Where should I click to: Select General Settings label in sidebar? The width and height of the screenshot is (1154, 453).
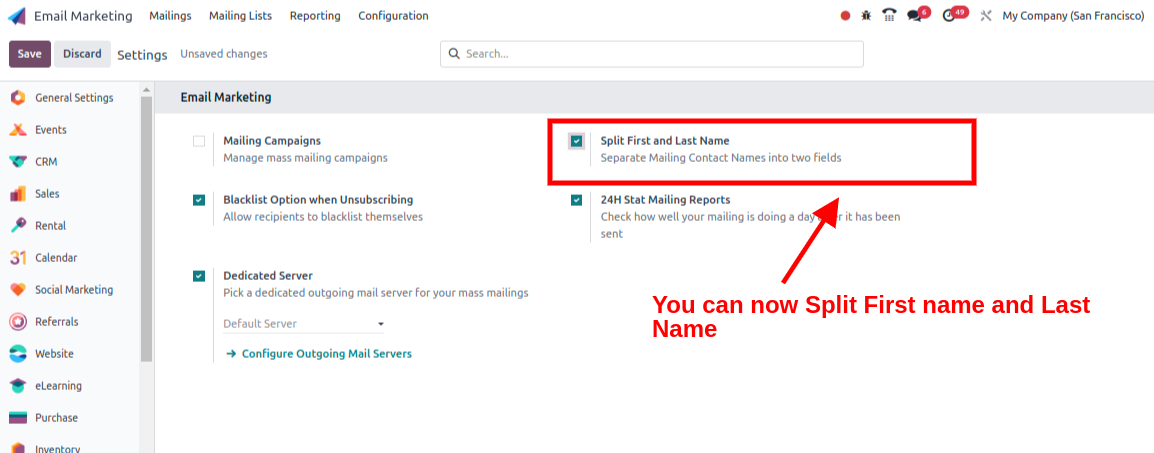(74, 98)
